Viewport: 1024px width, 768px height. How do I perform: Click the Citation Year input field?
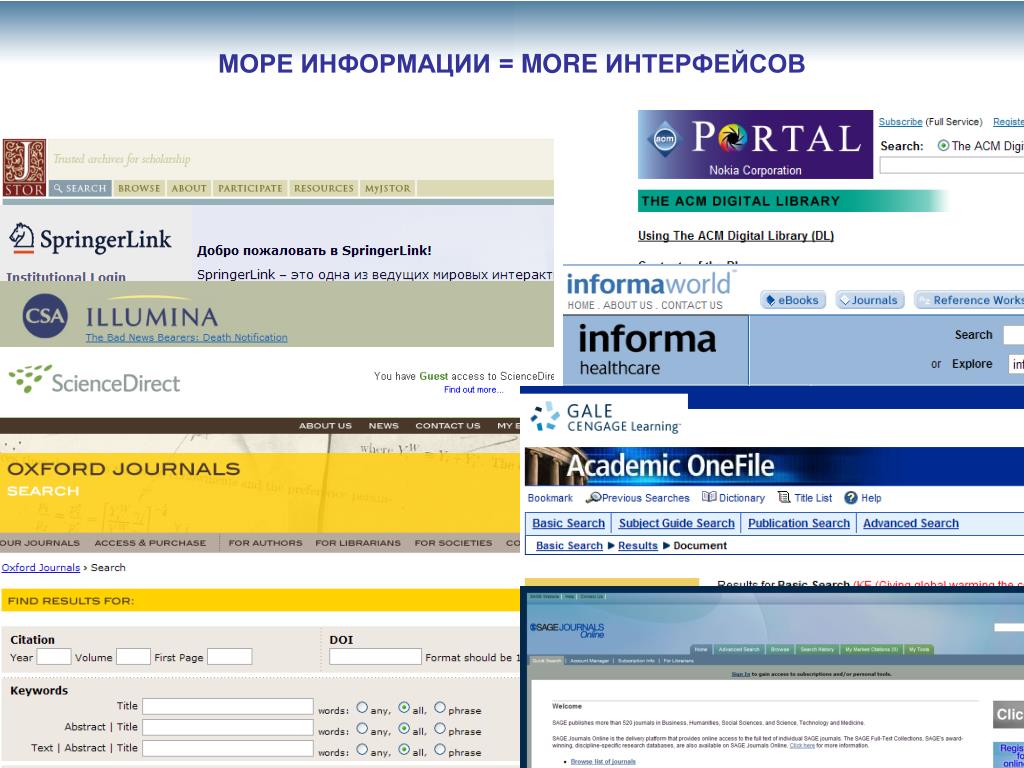click(54, 657)
